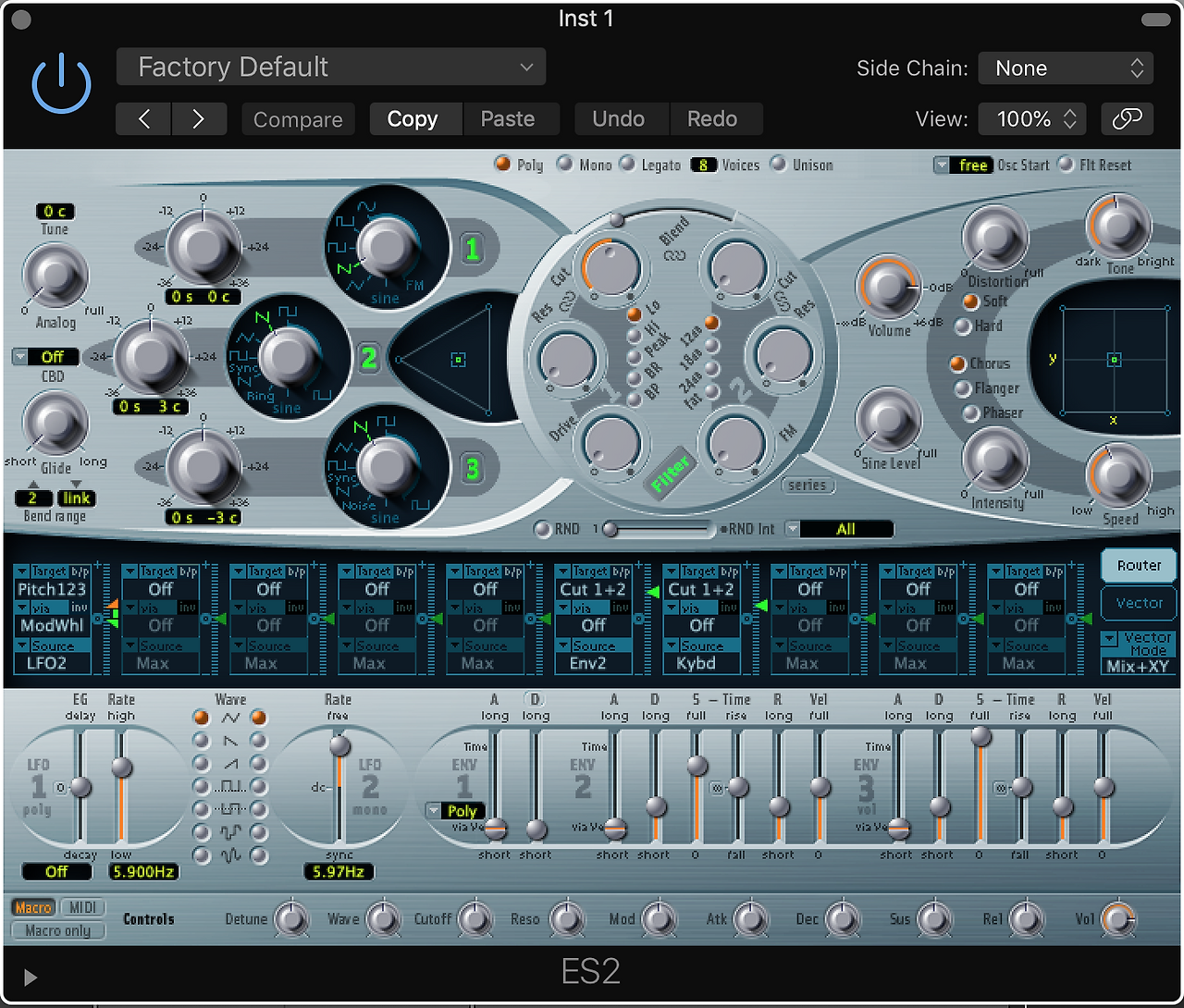This screenshot has width=1184, height=1008.
Task: Click the oscillator mix triangle cursor
Action: [458, 359]
